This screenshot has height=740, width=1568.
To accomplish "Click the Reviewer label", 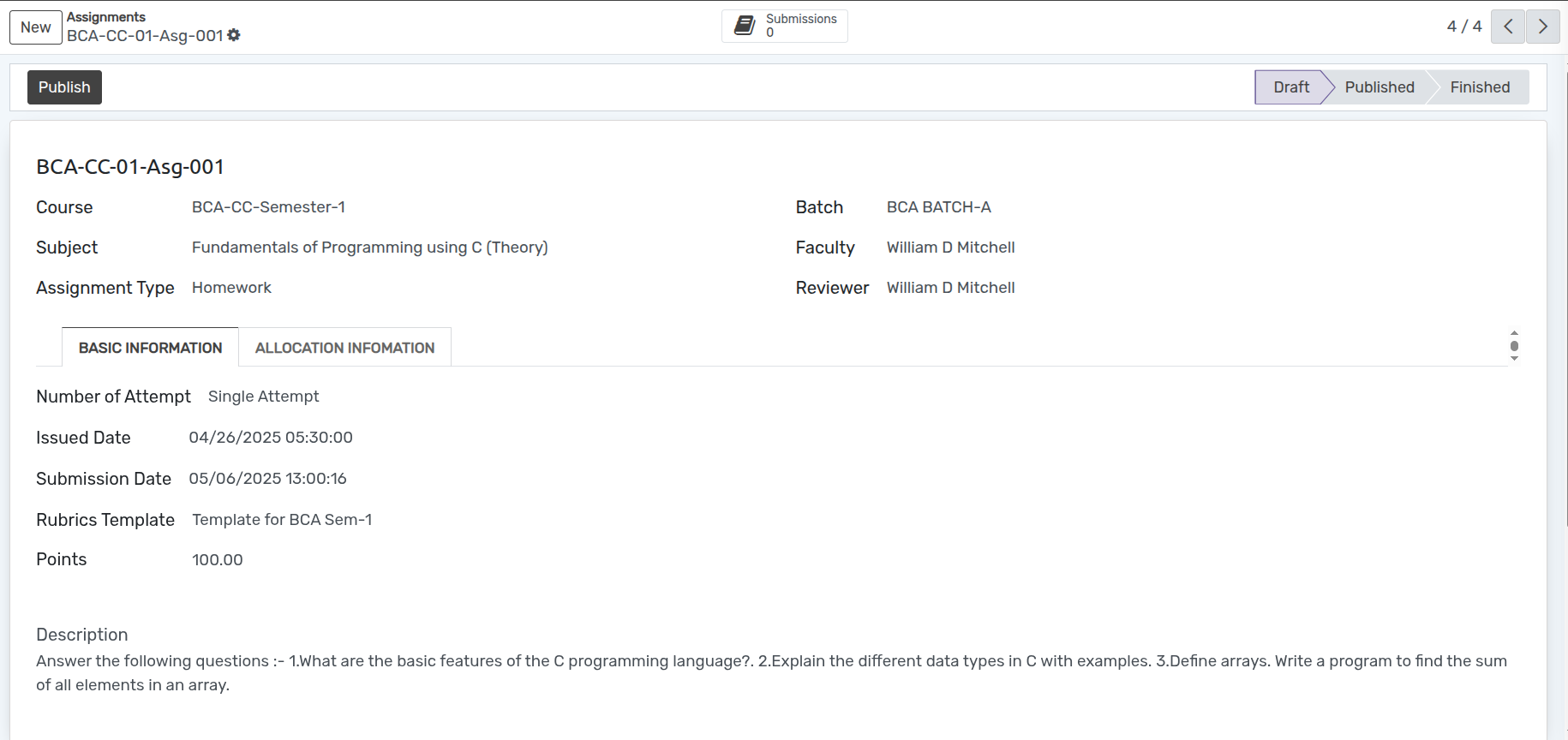I will (832, 288).
